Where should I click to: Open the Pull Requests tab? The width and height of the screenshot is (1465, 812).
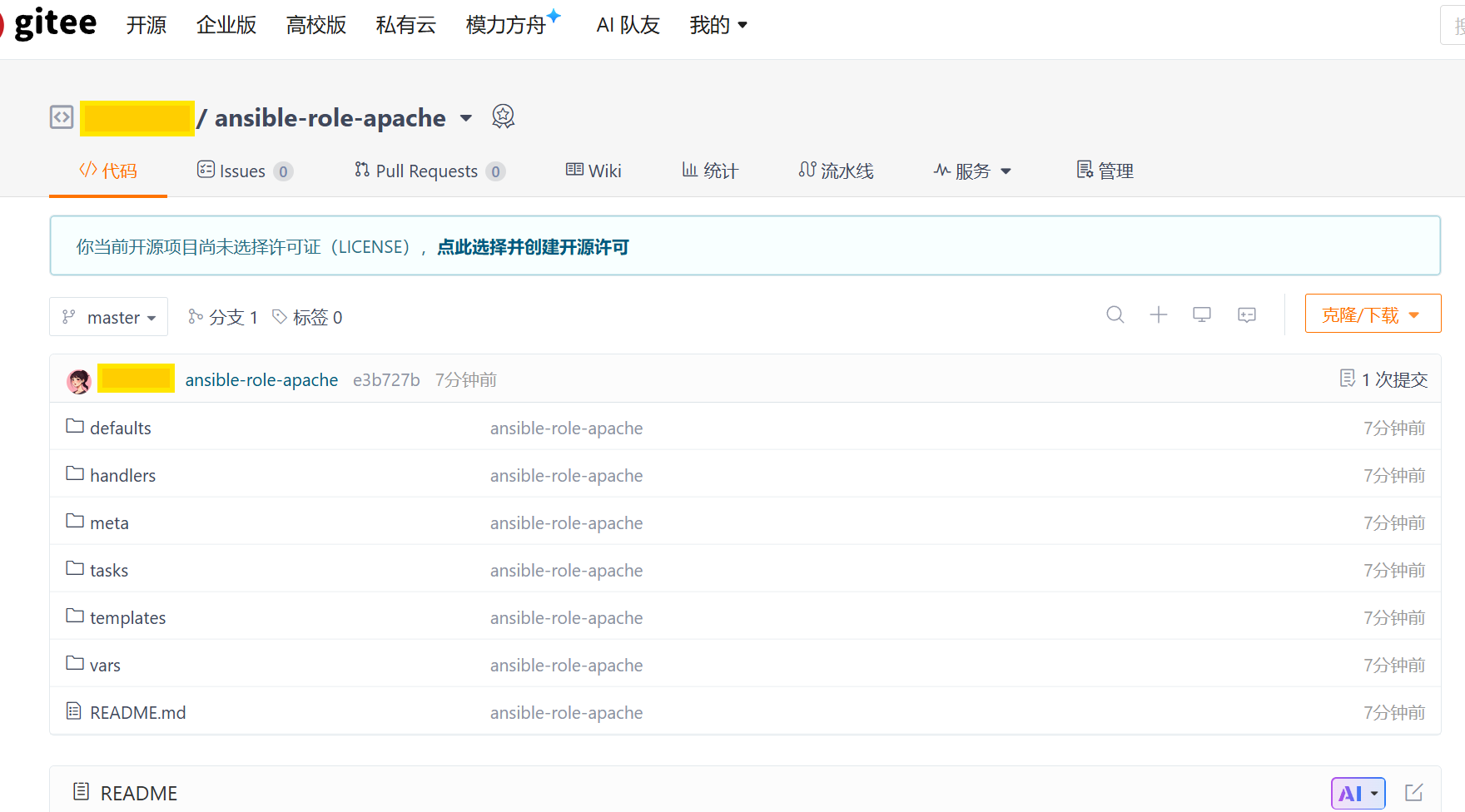point(430,171)
